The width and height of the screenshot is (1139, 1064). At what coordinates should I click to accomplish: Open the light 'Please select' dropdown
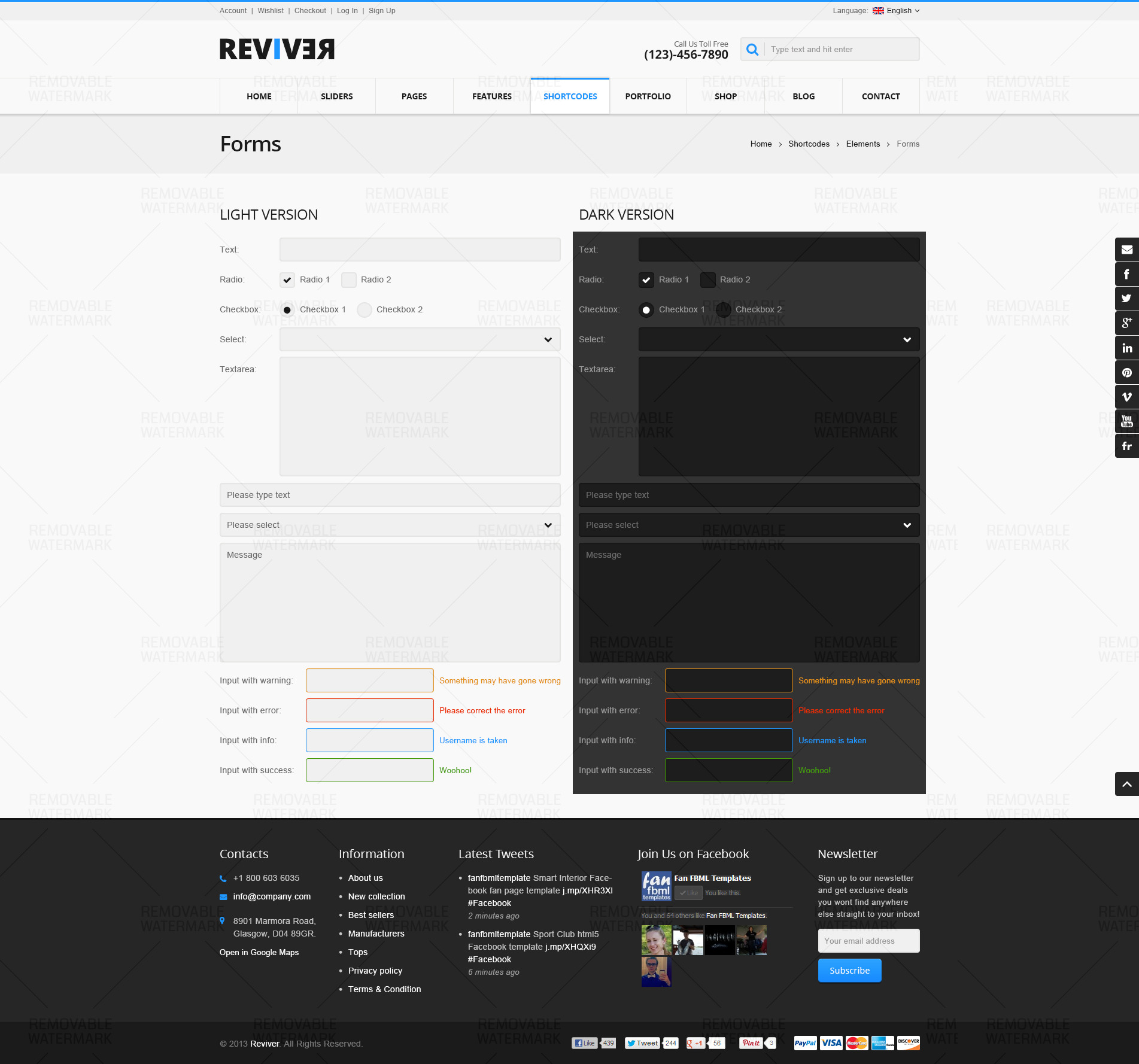tap(390, 525)
